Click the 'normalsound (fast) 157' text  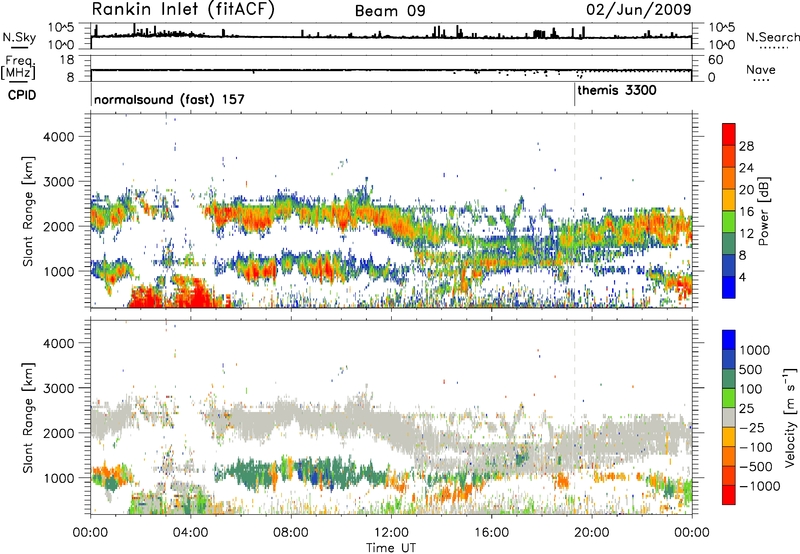169,99
